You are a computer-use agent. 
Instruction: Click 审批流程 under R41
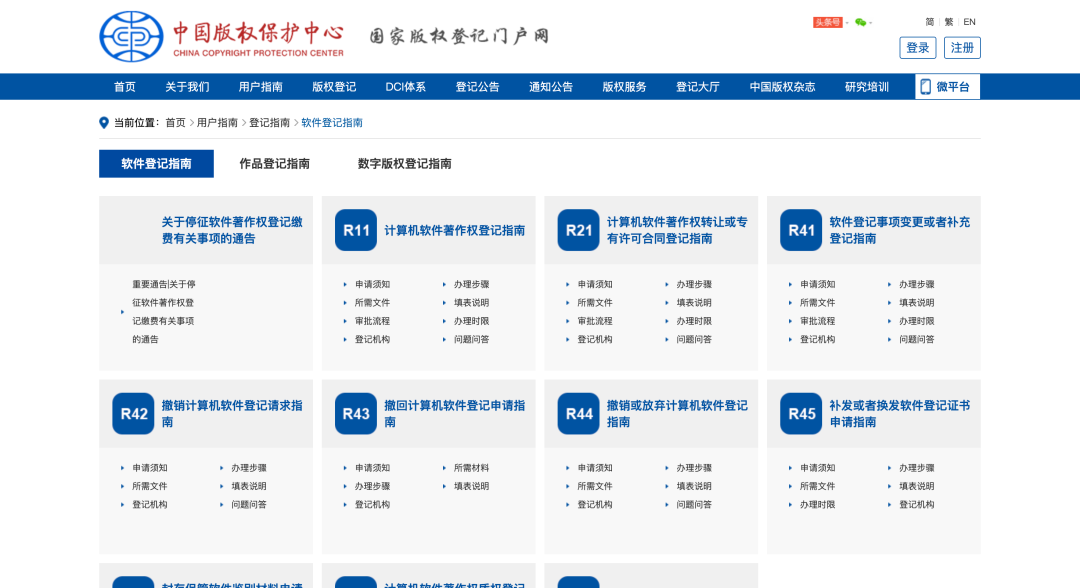[817, 321]
